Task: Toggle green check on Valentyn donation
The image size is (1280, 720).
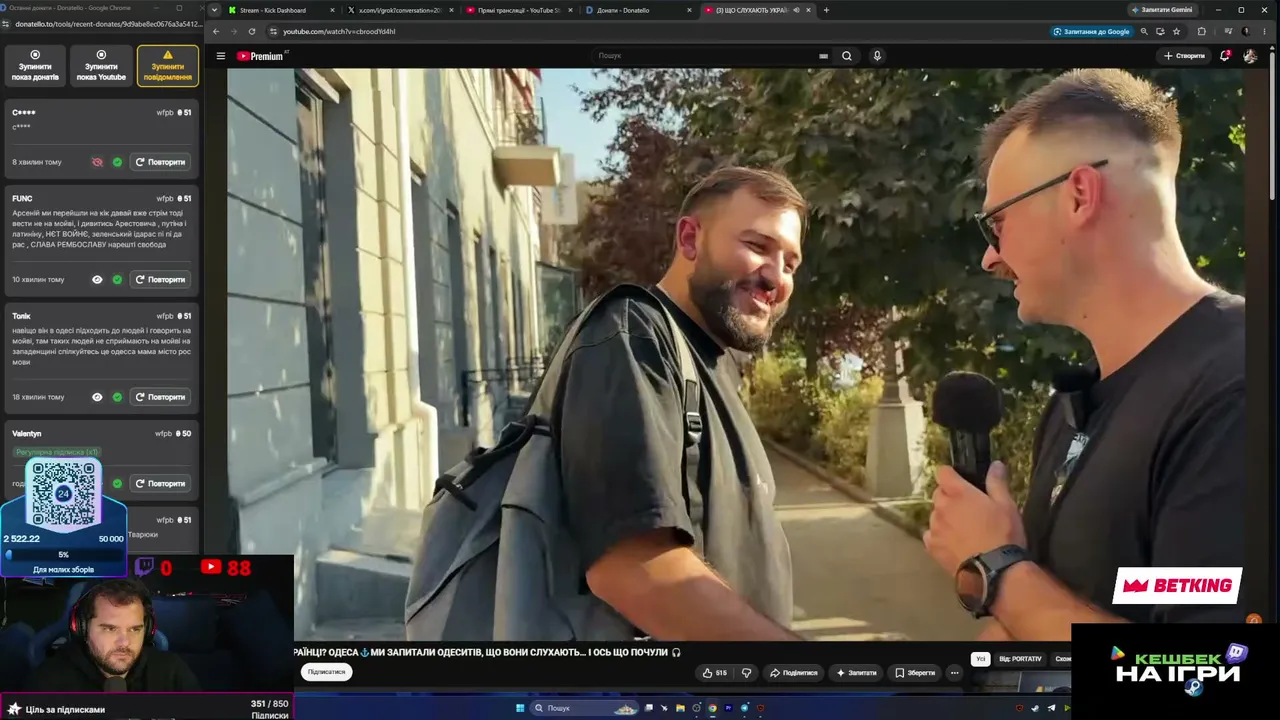Action: 117,483
